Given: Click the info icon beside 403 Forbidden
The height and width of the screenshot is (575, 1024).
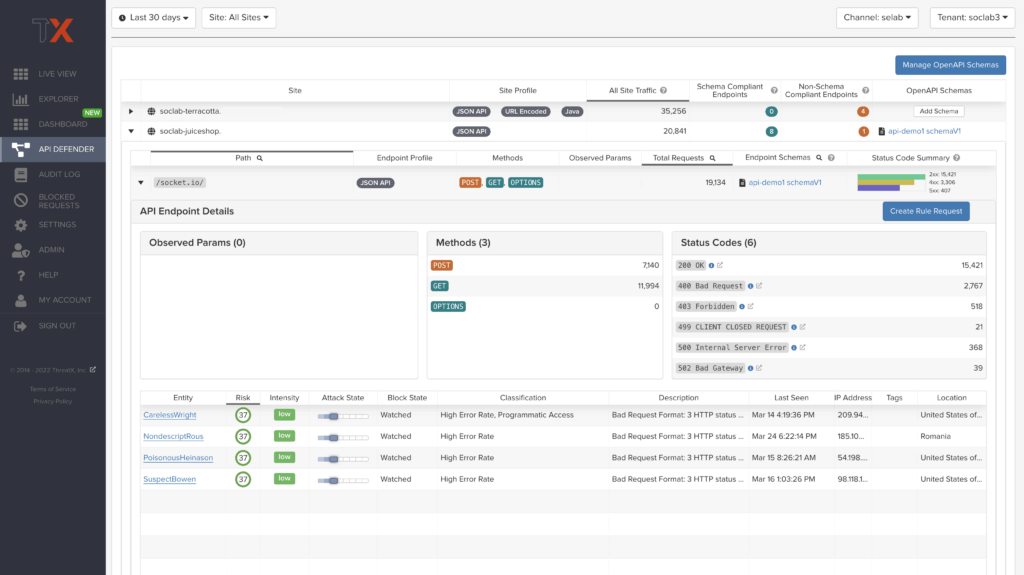Looking at the screenshot, I should tap(742, 306).
